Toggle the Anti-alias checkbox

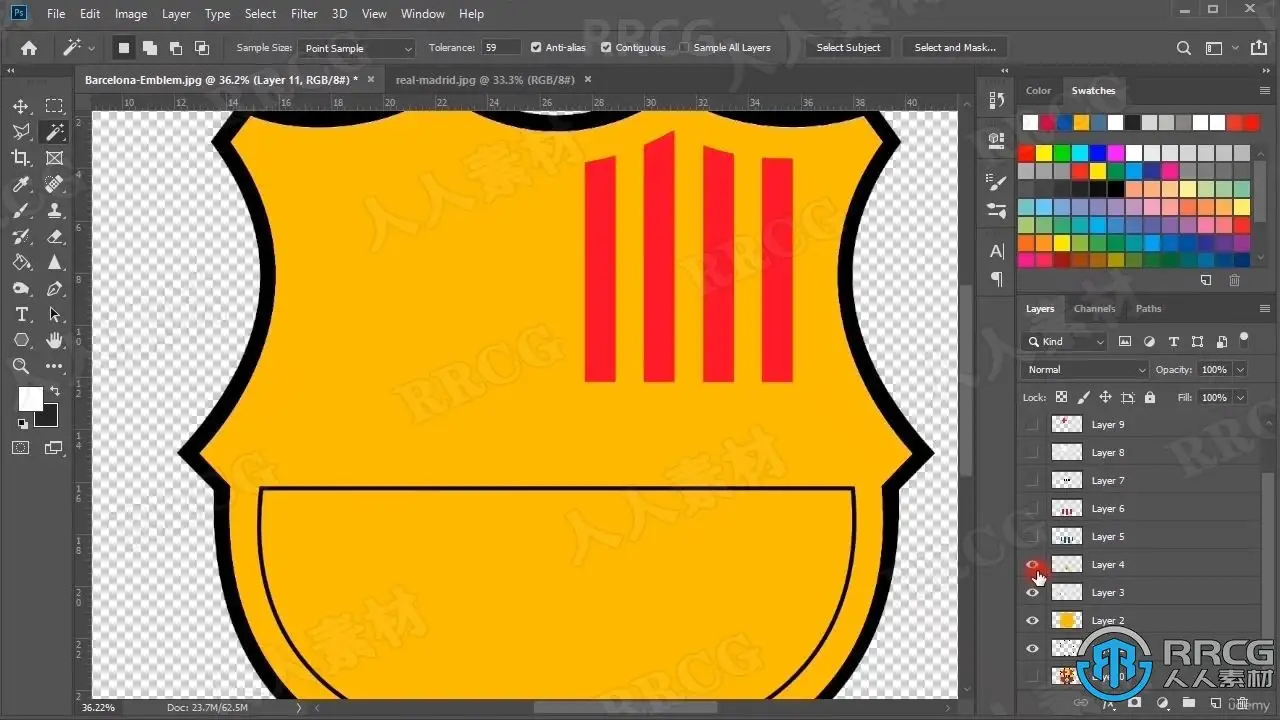[x=536, y=47]
